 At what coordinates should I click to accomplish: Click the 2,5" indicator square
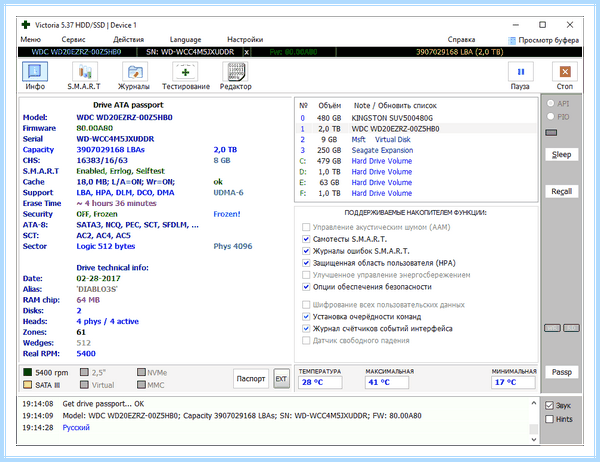85,372
